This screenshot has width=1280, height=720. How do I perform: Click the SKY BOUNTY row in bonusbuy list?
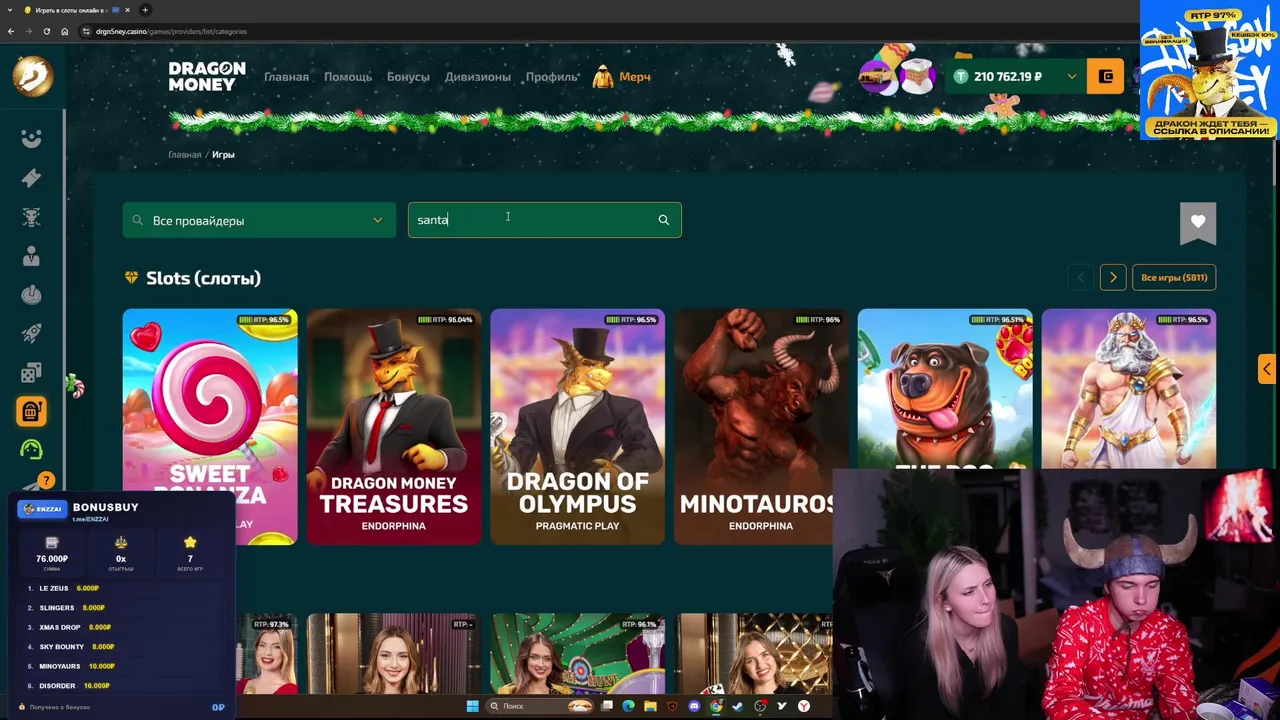click(120, 647)
